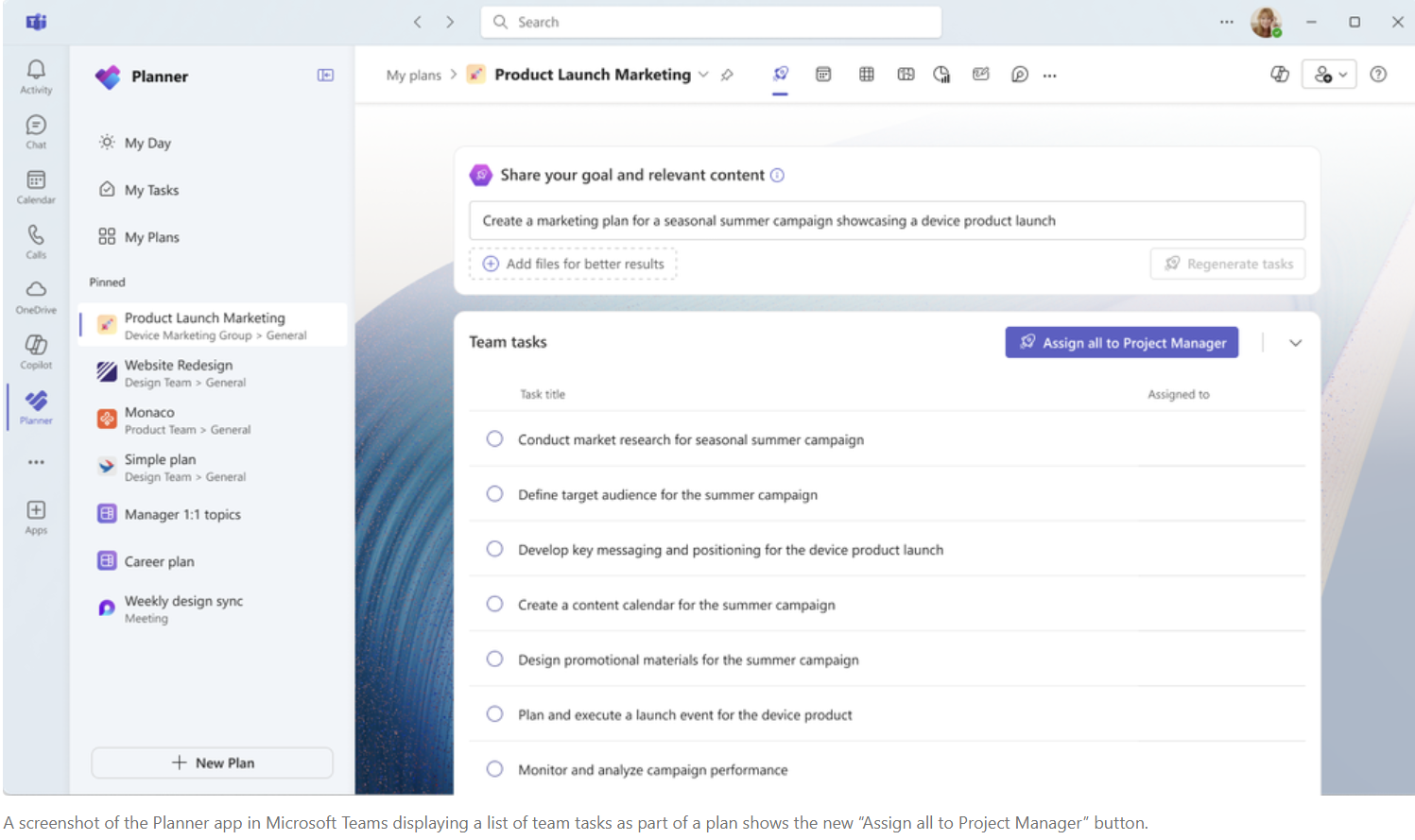Image resolution: width=1415 pixels, height=840 pixels.
Task: Open OneDrive from the left rail
Action: 36,296
